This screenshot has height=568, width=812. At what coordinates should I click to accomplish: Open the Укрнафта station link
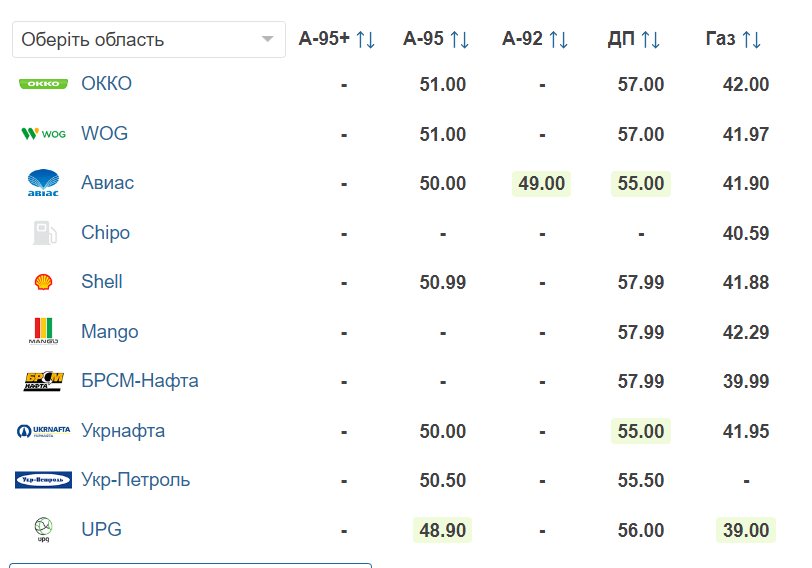[x=123, y=431]
